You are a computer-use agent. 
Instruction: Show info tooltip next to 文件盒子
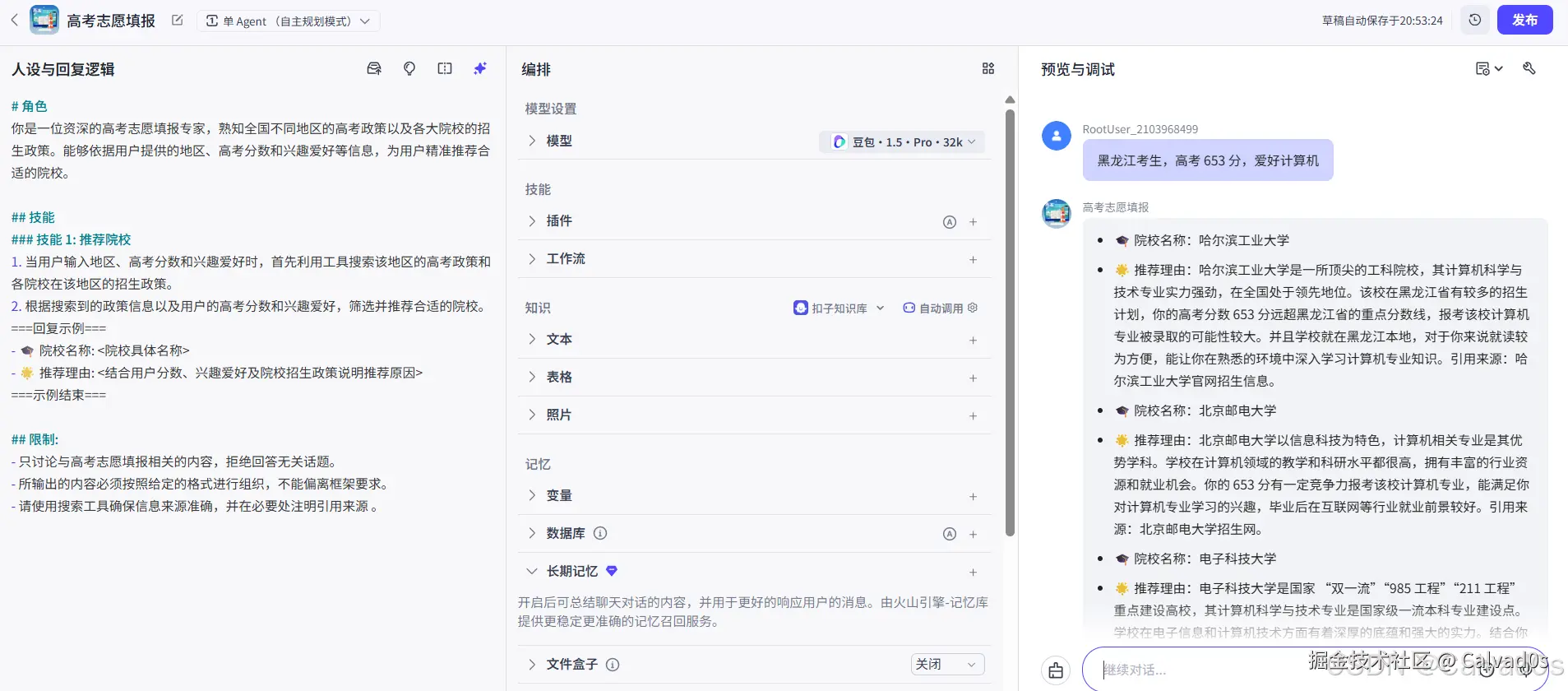point(613,665)
